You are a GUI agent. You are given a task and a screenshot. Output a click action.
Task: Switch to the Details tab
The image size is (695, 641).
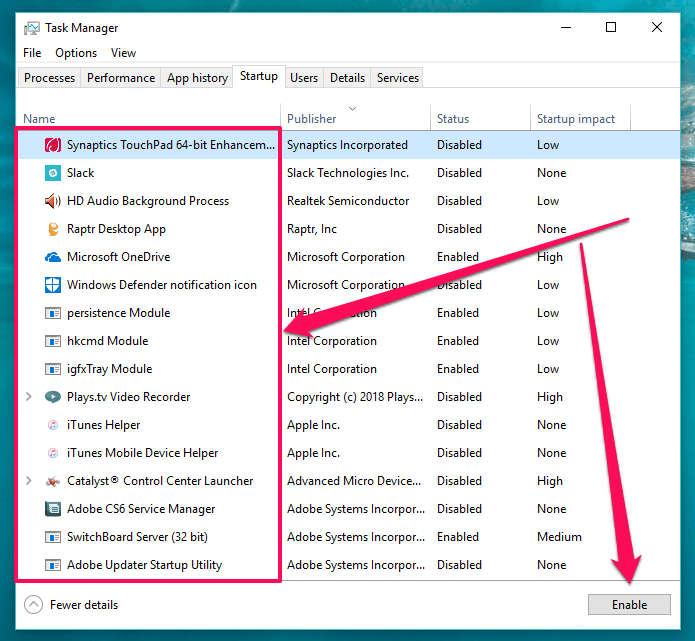pos(348,78)
